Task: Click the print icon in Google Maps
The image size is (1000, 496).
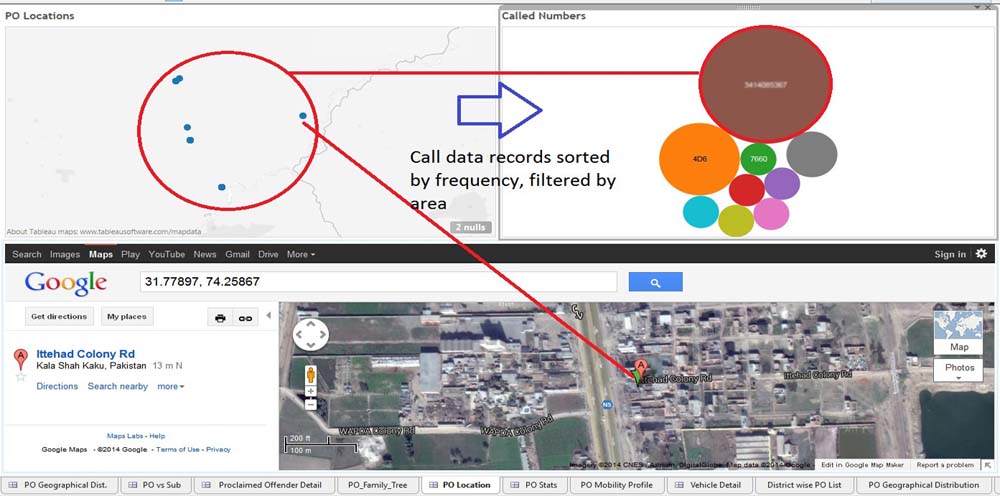Action: (x=220, y=317)
